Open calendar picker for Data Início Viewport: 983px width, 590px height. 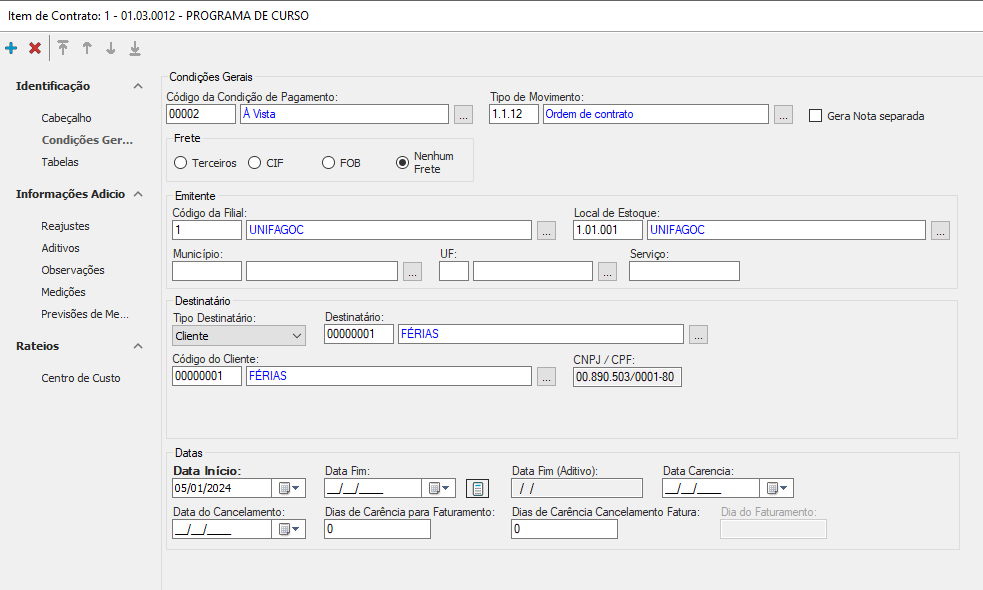pos(289,488)
